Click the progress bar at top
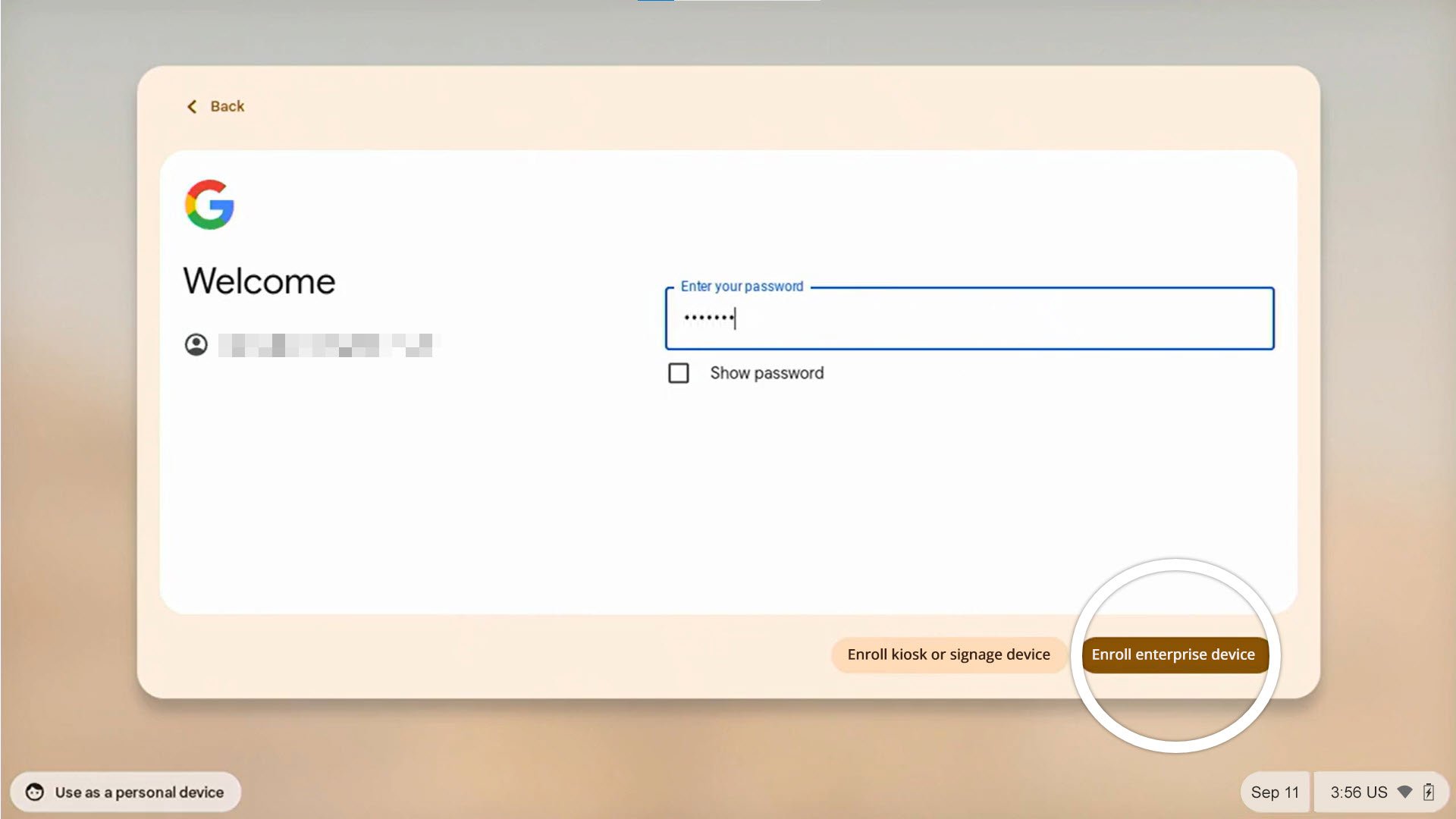Screen dimensions: 1456x819 728,1
